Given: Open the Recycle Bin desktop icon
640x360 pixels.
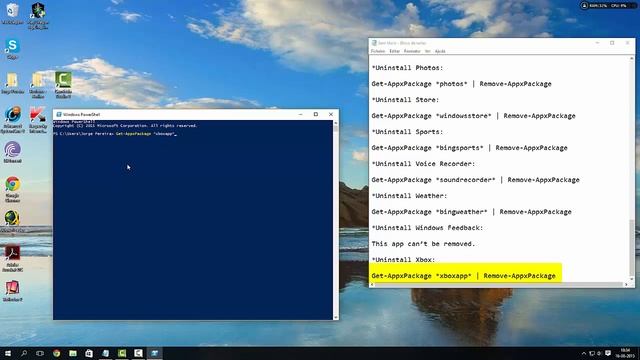Looking at the screenshot, I should (12, 13).
